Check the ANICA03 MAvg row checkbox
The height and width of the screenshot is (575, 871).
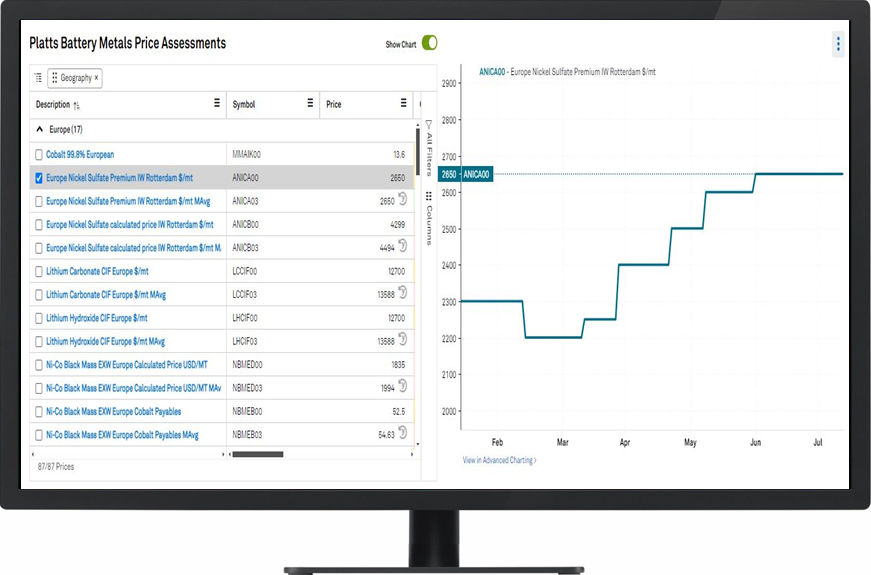click(39, 201)
